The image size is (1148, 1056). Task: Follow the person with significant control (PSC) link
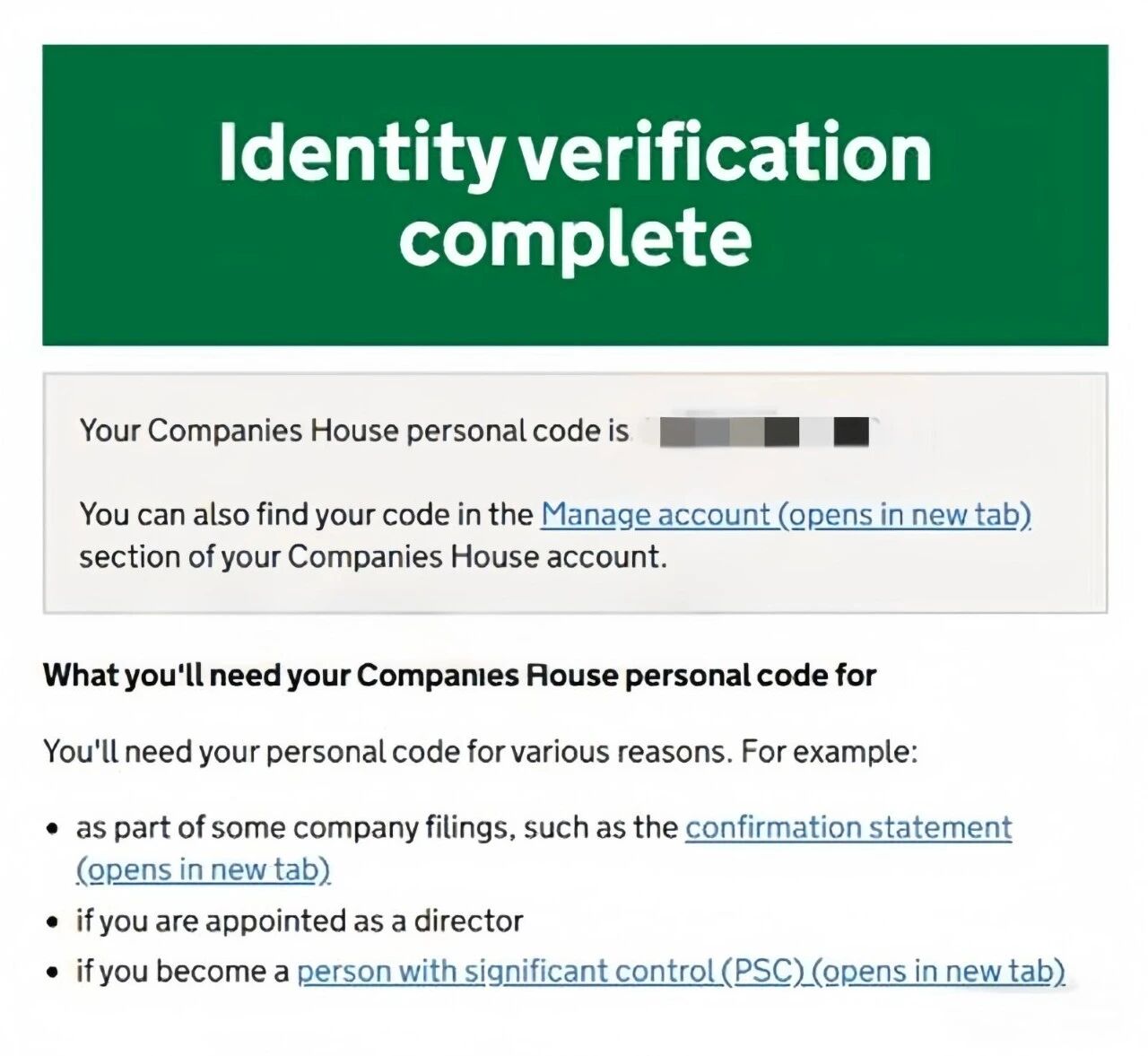[680, 972]
